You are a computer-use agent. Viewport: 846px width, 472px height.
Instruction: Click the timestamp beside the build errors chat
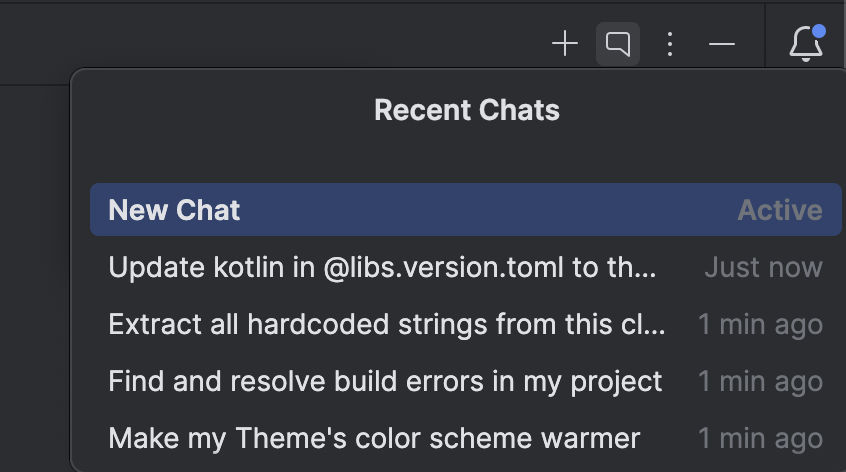(760, 381)
